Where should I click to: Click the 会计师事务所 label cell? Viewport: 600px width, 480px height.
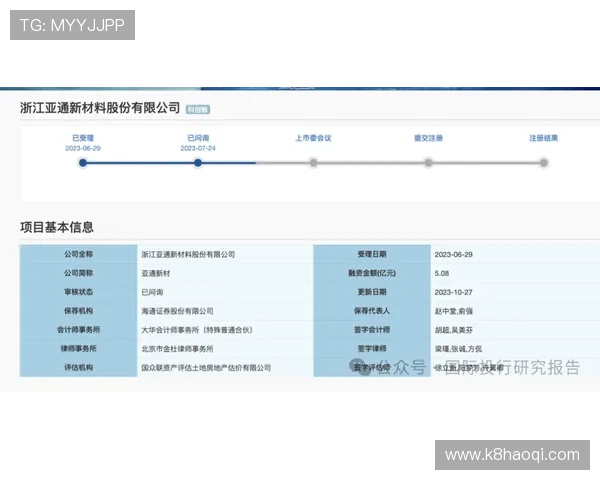(x=78, y=330)
